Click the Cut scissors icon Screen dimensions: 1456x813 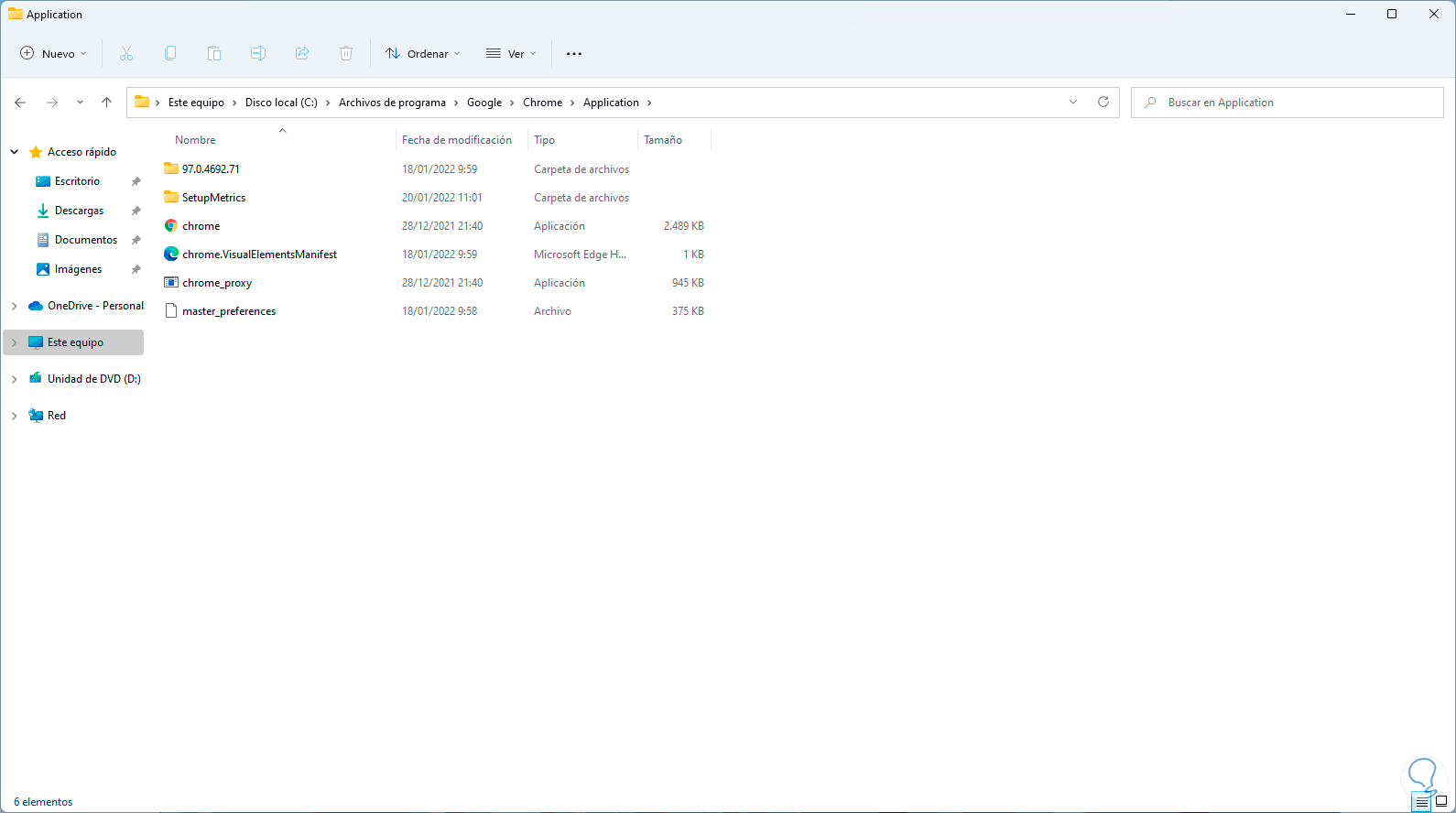pos(126,54)
